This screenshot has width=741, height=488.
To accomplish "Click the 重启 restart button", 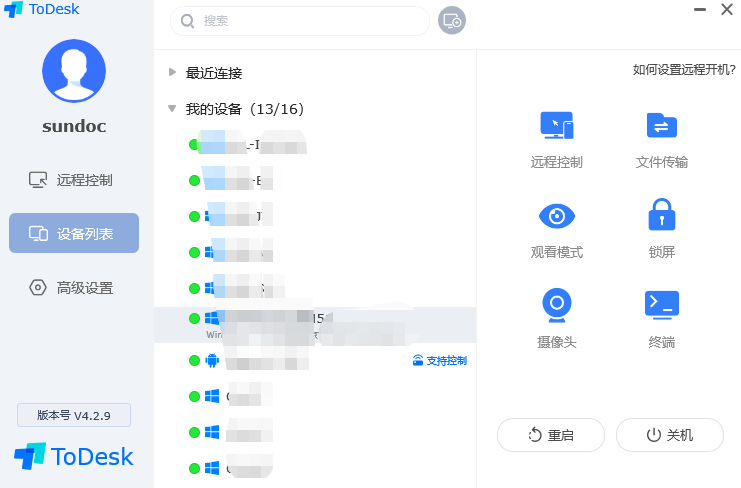I will 551,435.
